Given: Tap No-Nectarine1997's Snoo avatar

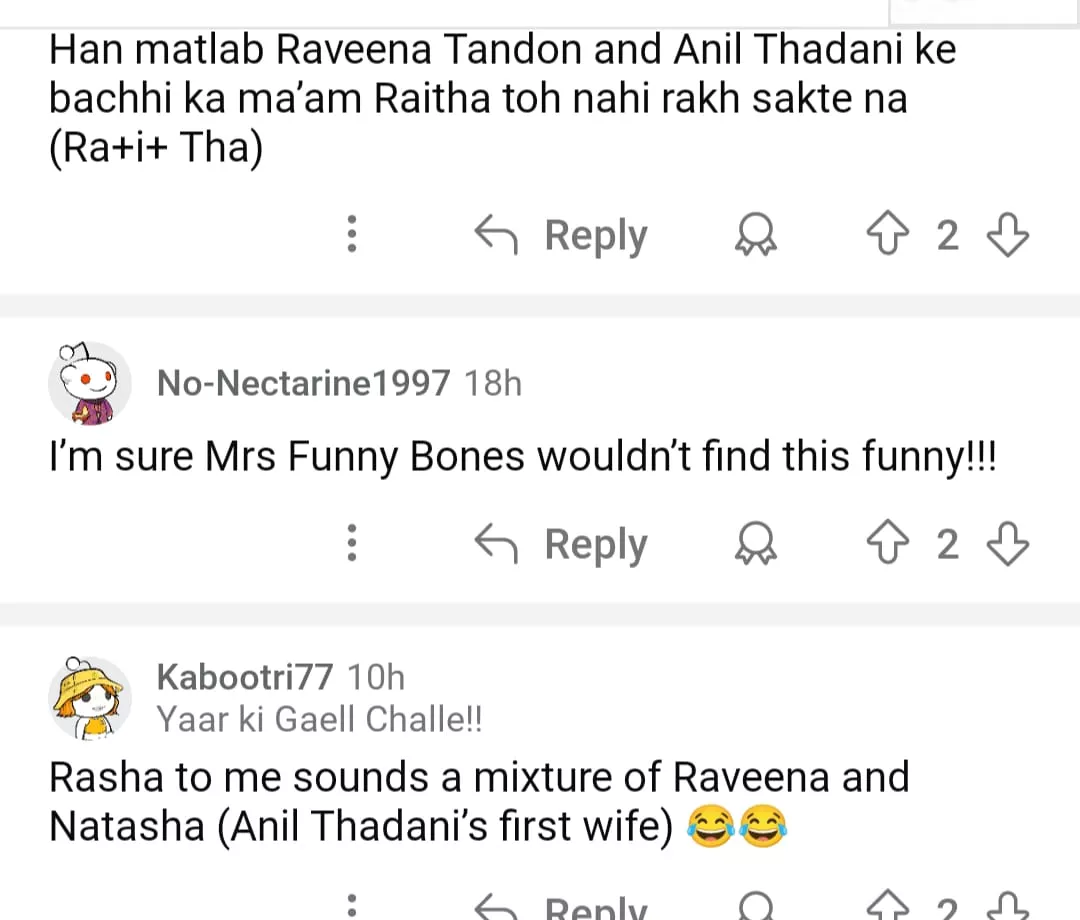Looking at the screenshot, I should pos(90,384).
